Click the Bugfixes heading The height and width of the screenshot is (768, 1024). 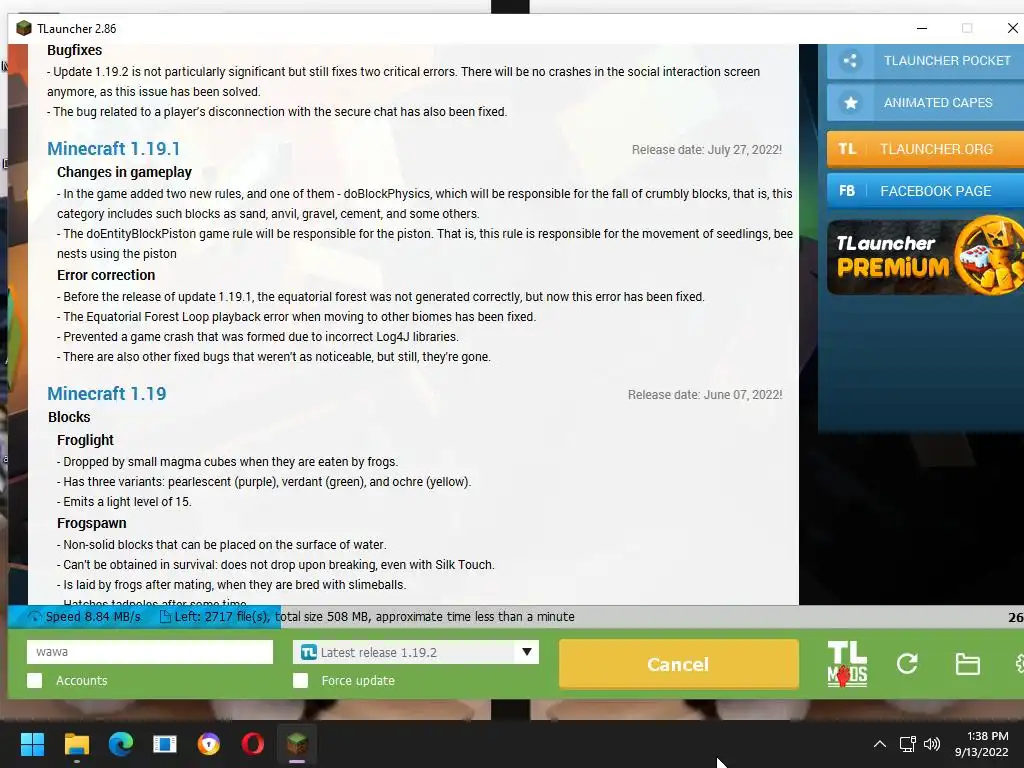(74, 50)
